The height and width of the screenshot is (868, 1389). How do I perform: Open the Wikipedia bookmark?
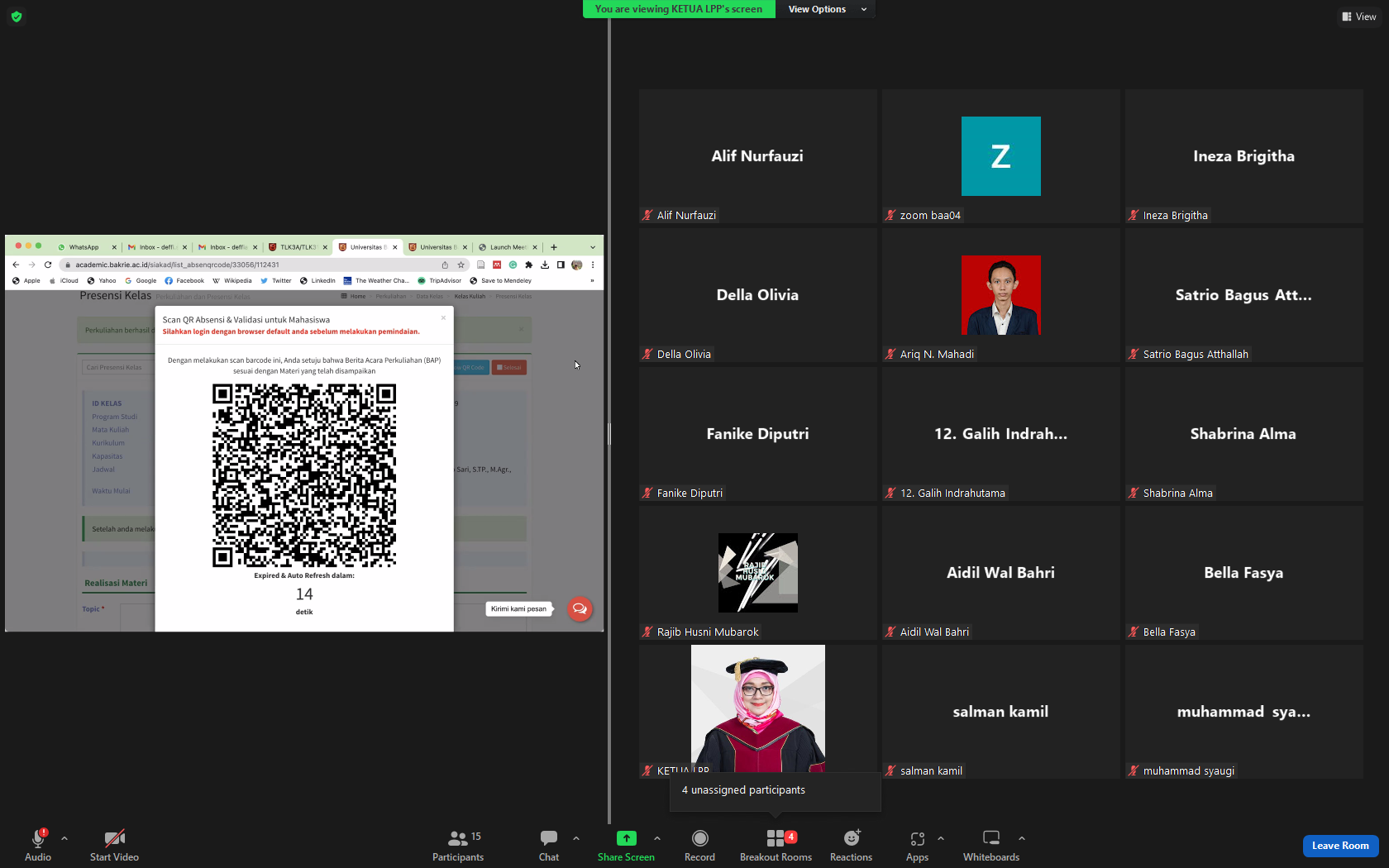[232, 281]
